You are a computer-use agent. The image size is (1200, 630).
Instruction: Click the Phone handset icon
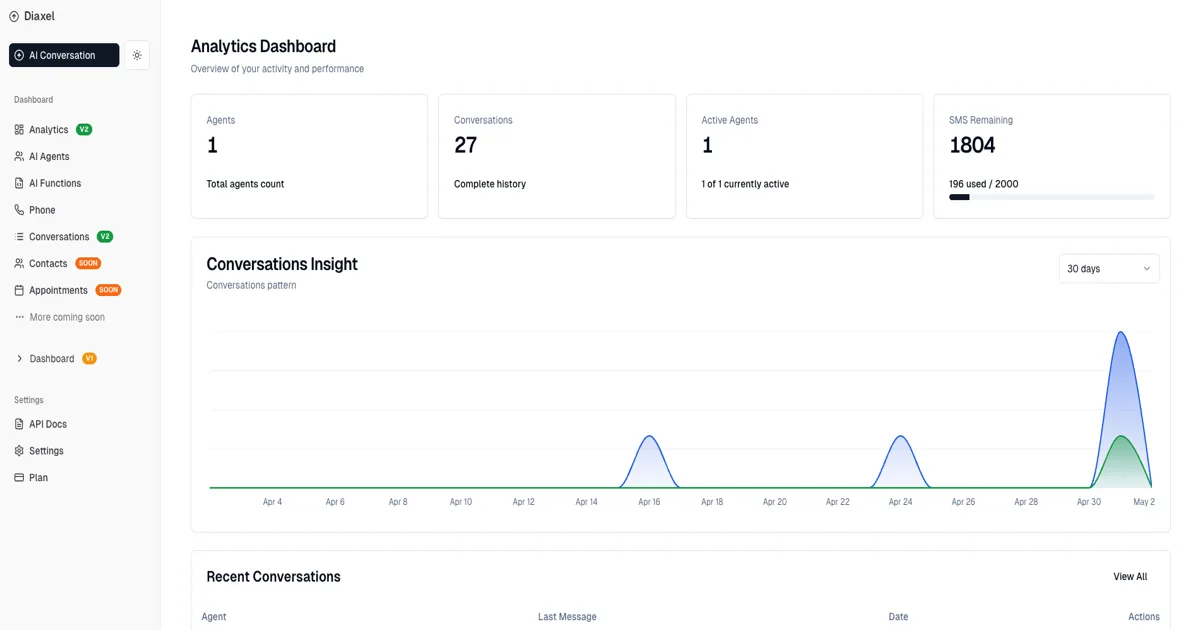pos(19,210)
